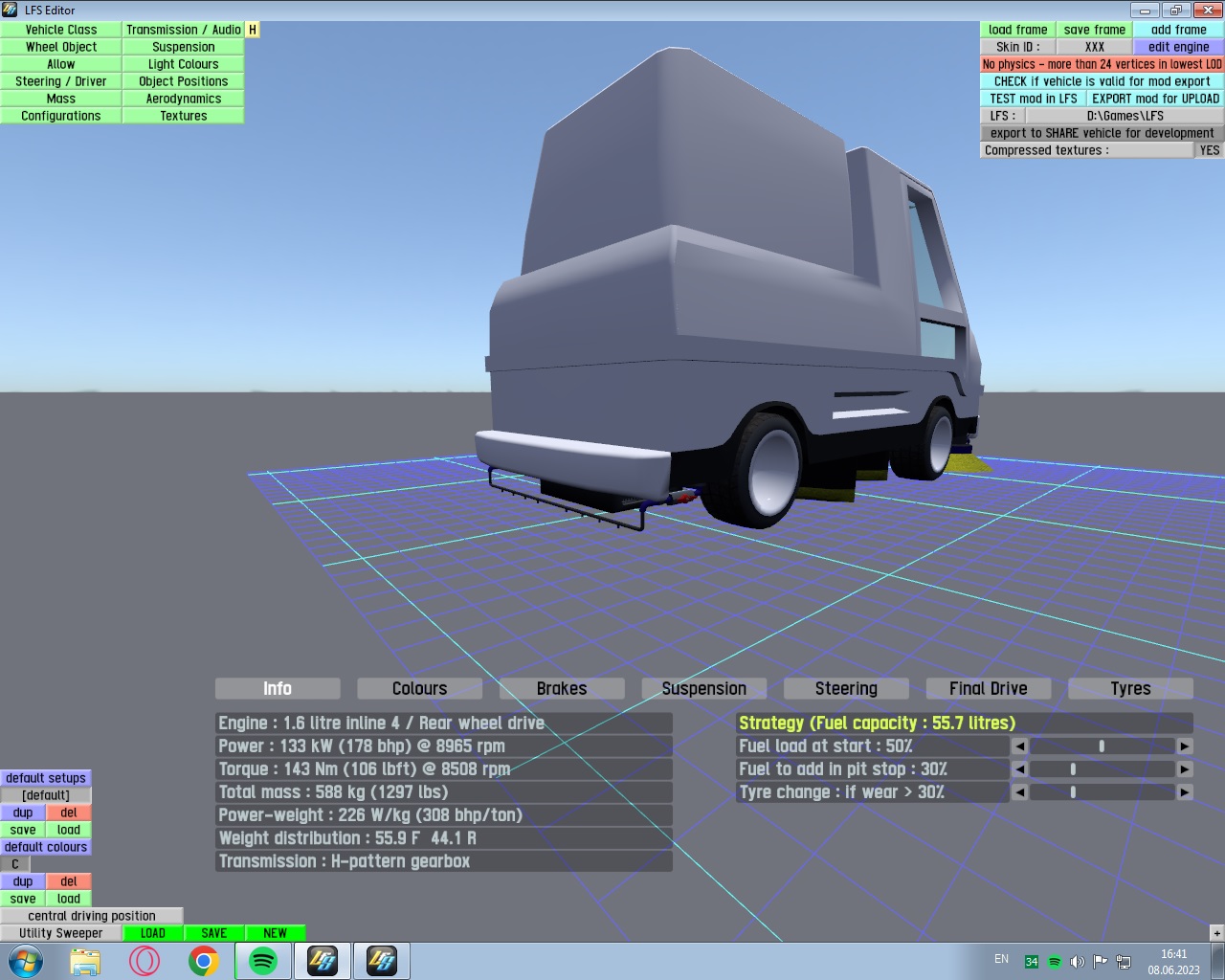Increase Fuel to add in pit stop
1225x980 pixels.
pyautogui.click(x=1185, y=769)
